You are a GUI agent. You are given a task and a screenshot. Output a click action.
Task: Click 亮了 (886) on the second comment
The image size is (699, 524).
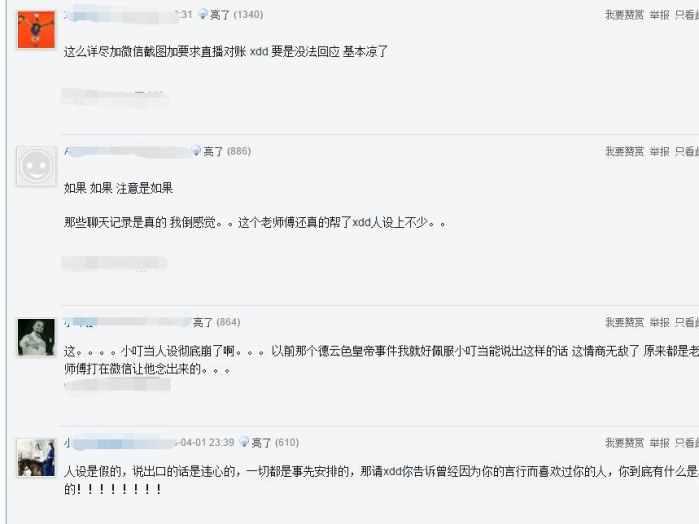(x=227, y=152)
